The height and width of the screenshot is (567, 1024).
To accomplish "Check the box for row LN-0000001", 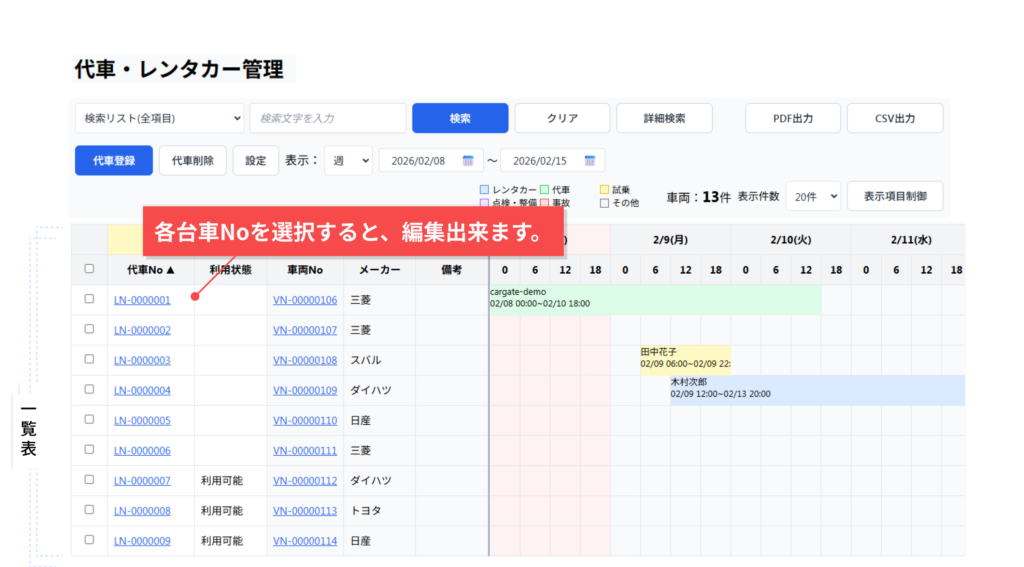I will click(89, 299).
